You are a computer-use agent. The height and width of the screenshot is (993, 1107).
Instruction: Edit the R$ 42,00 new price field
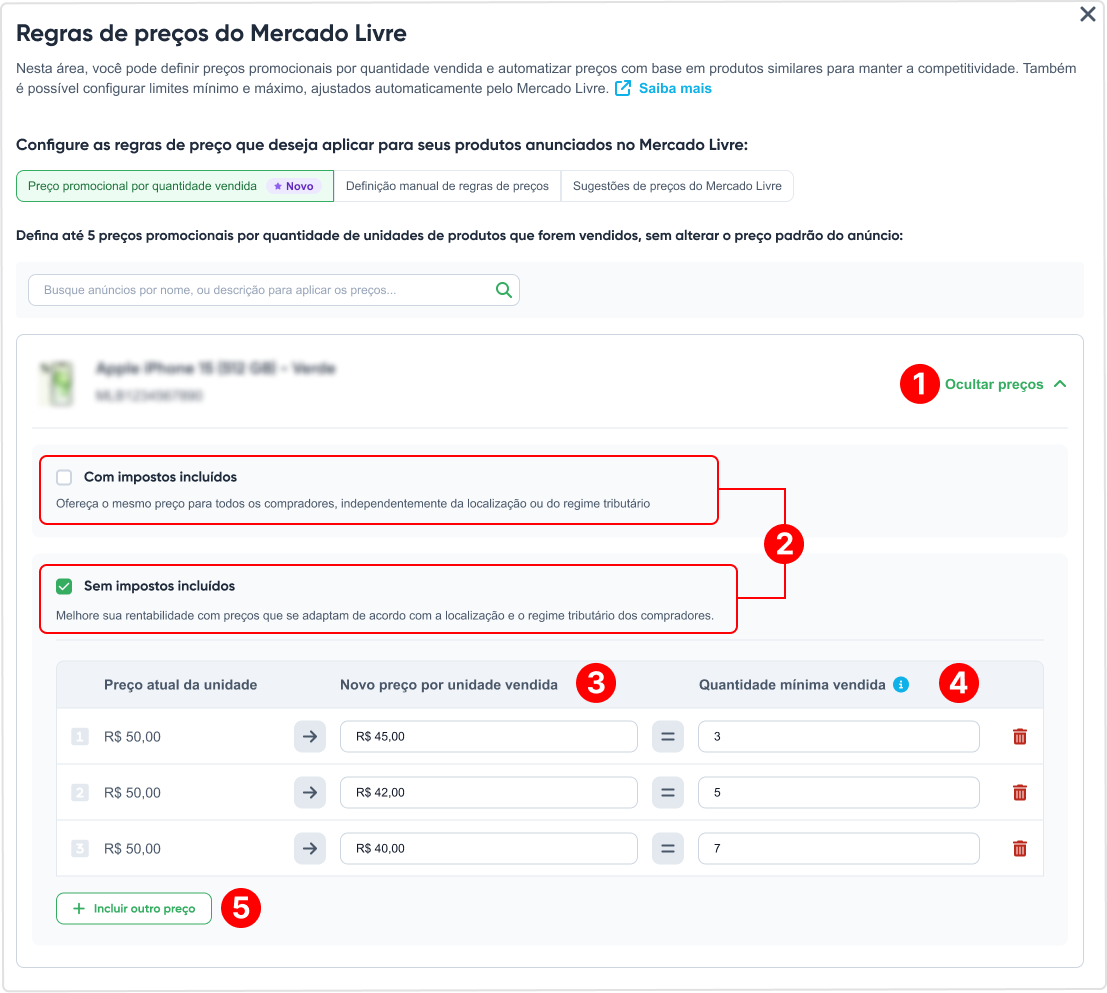coord(489,793)
